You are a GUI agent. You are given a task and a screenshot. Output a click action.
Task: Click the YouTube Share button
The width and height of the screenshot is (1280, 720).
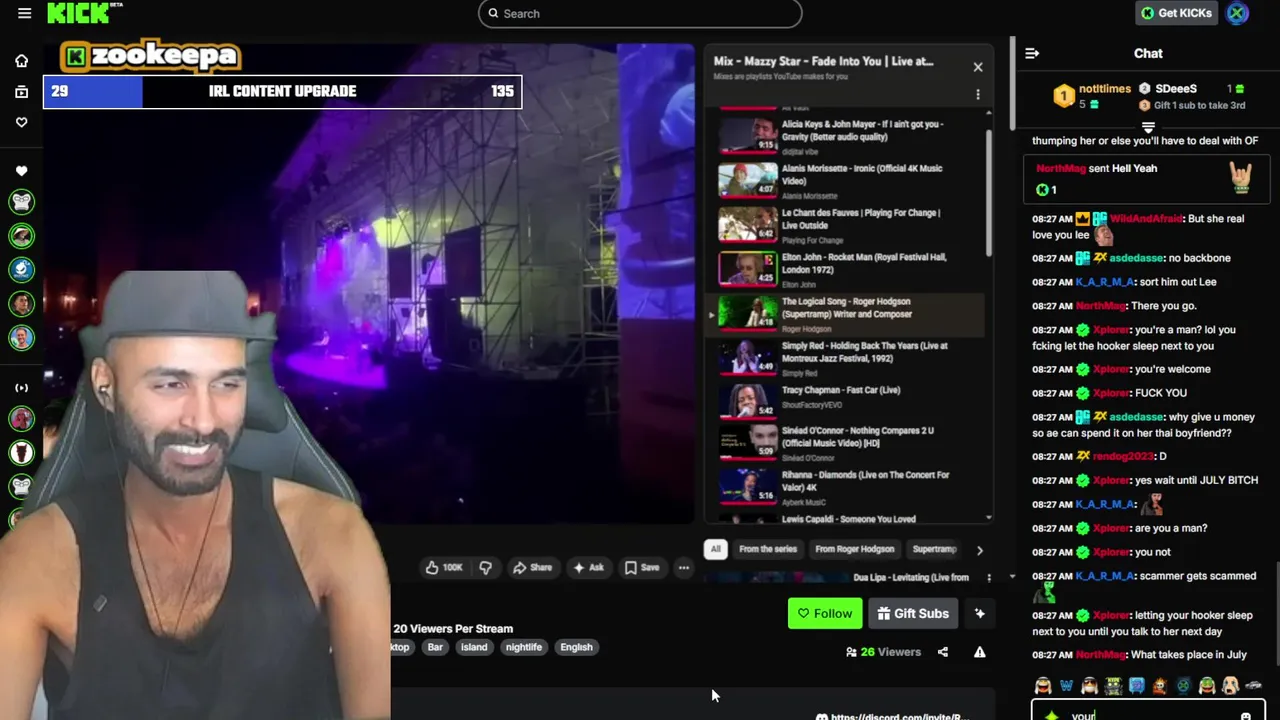pos(532,567)
